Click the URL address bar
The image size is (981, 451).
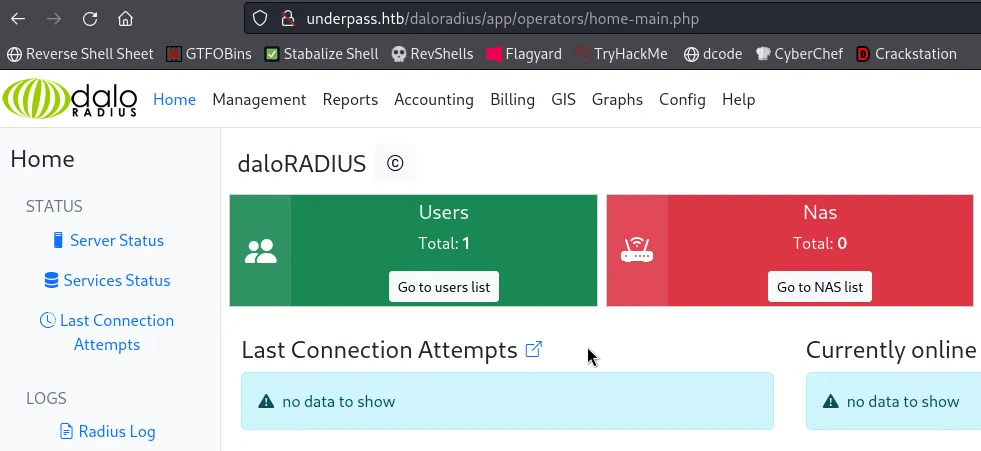point(600,18)
